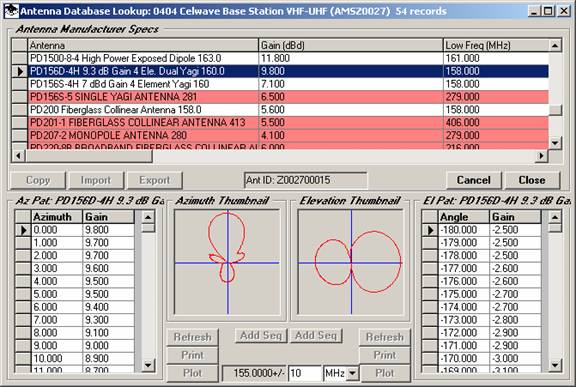This screenshot has width=576, height=387.
Task: Select row PD156S-4H 7 dBd Gain Yagi
Action: [288, 84]
